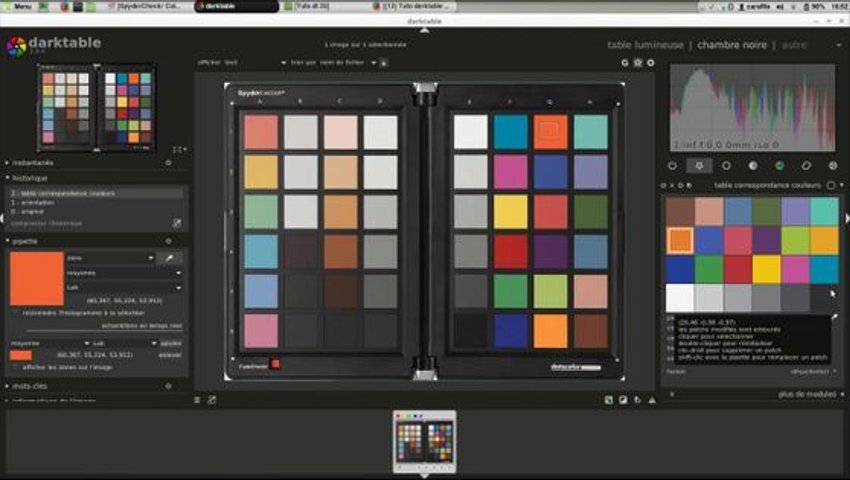Switch to autre view
This screenshot has height=480, width=850.
click(794, 45)
